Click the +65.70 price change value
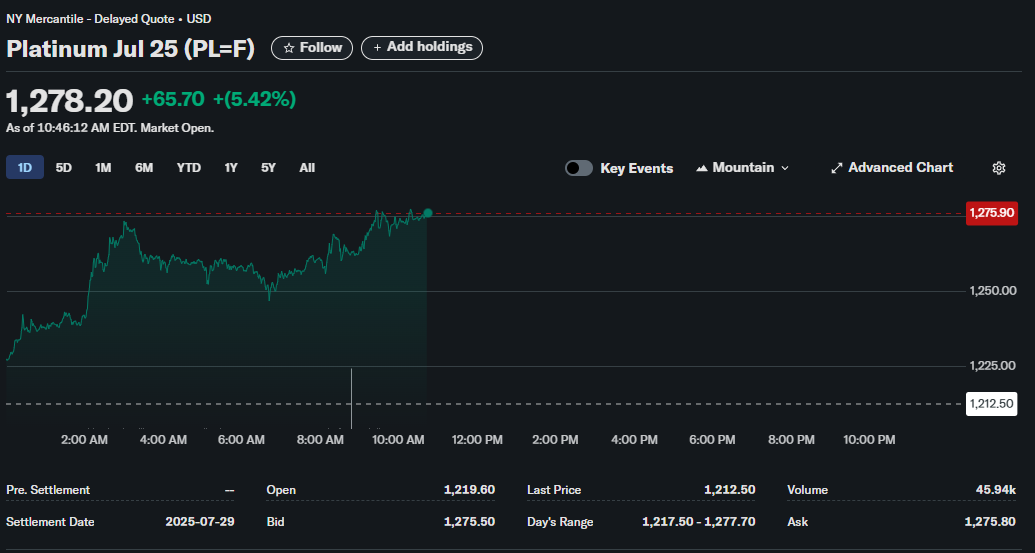This screenshot has width=1035, height=553. 173,100
